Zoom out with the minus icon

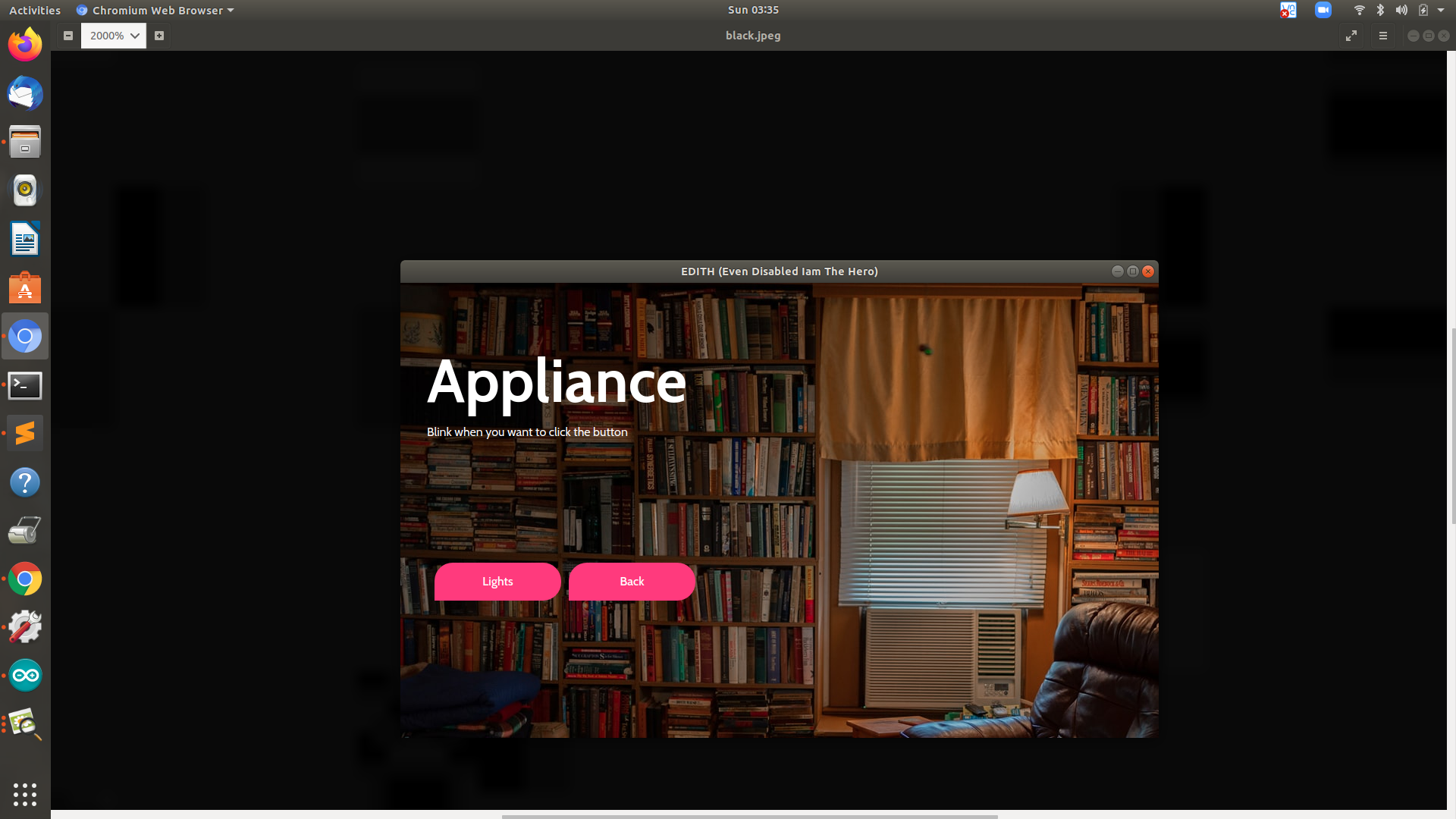[x=68, y=36]
